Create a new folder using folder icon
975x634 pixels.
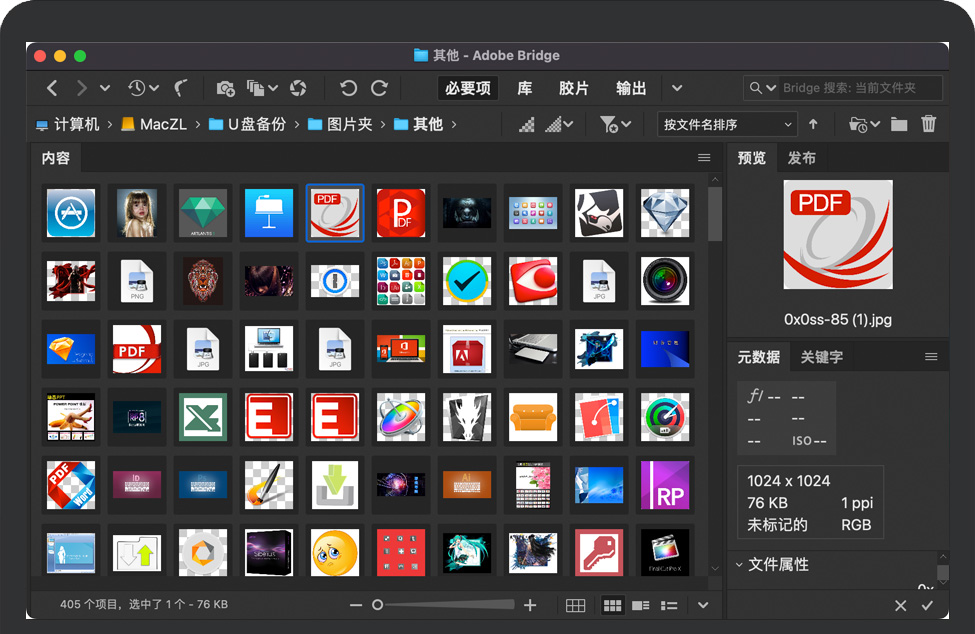coord(899,124)
